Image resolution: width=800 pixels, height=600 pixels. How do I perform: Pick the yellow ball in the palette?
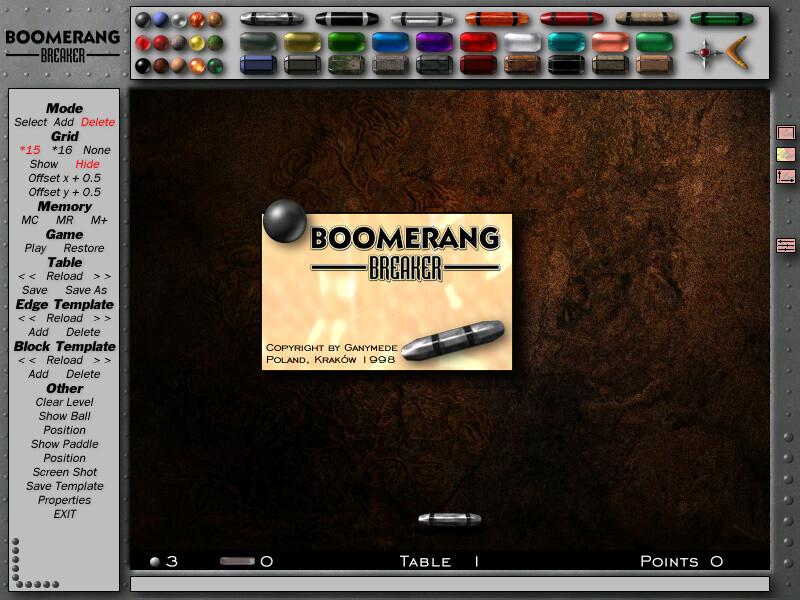coord(197,43)
